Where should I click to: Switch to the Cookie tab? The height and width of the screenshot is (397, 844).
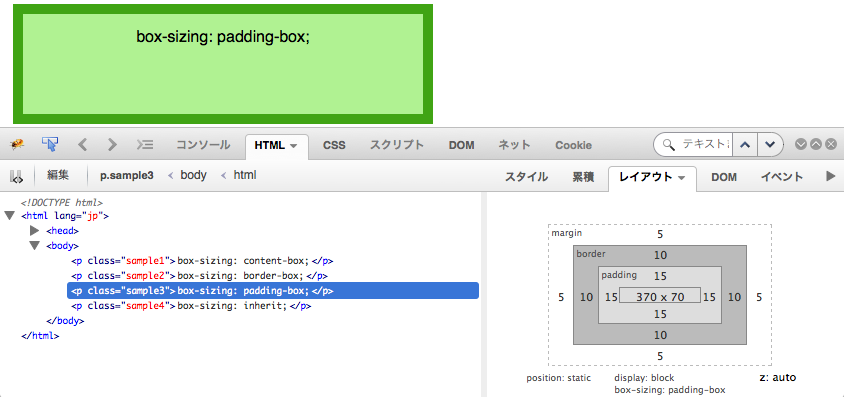point(573,145)
